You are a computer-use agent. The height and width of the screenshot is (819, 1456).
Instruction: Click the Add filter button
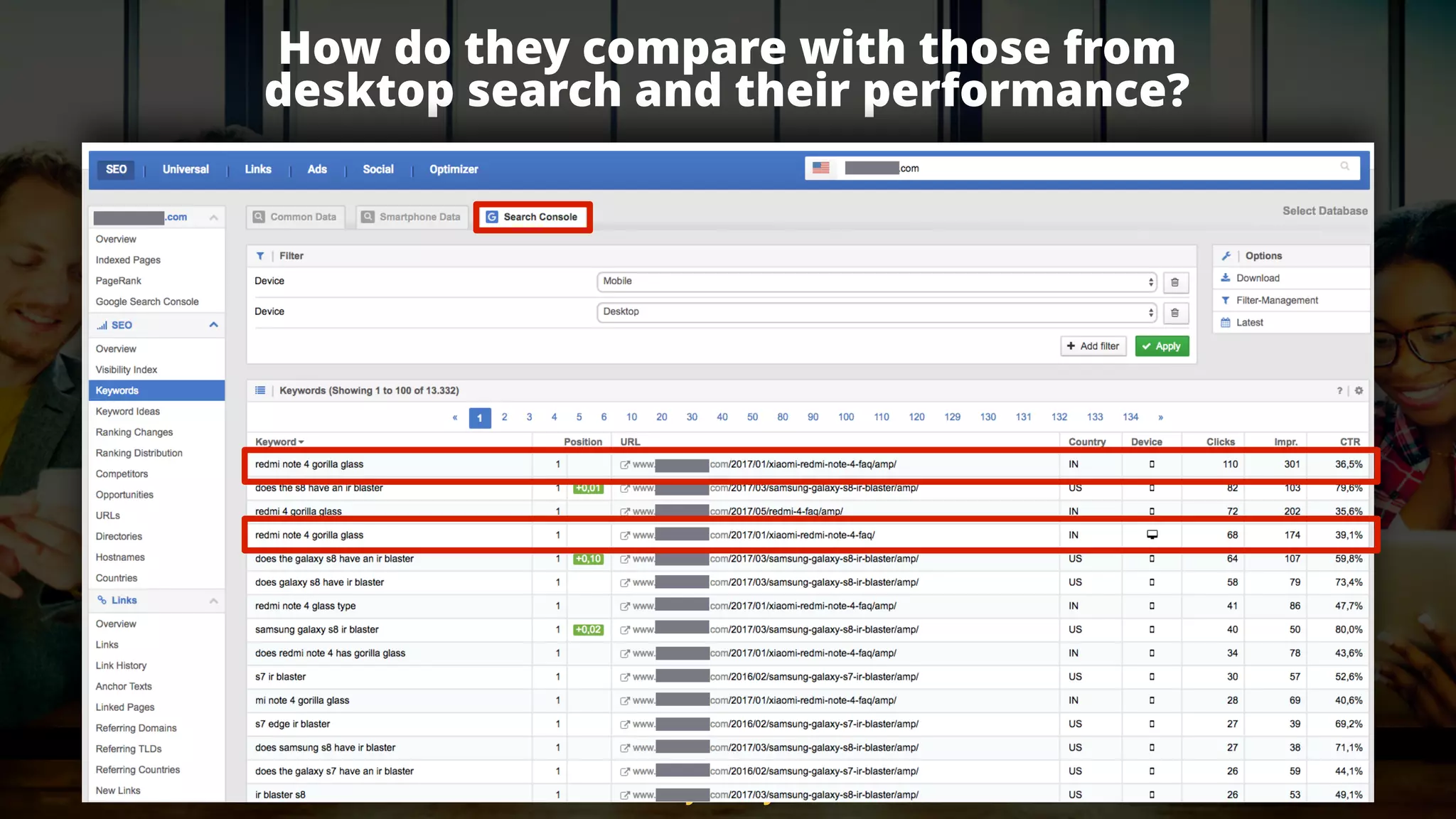(1093, 346)
